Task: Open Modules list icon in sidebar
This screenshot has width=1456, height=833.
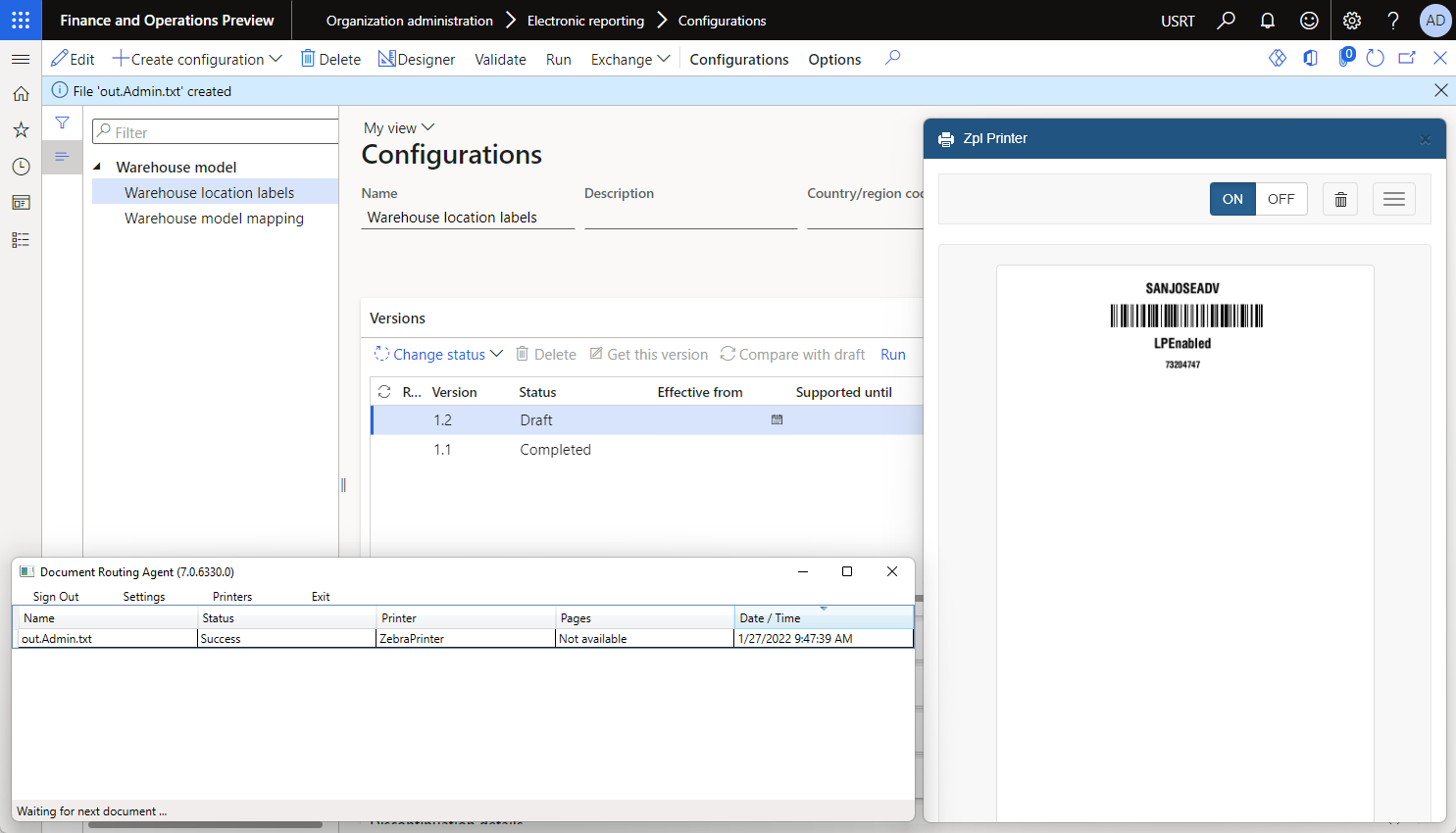Action: click(21, 240)
